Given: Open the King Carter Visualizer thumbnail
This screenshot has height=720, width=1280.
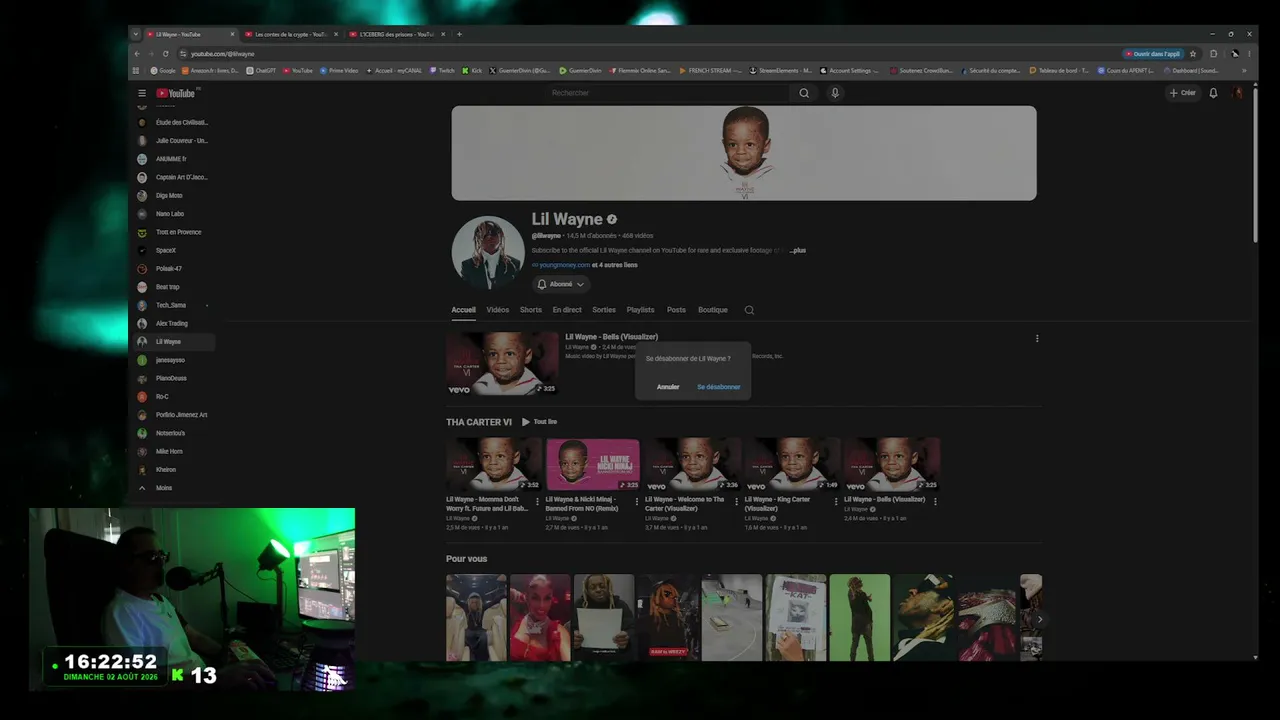Looking at the screenshot, I should (792, 464).
